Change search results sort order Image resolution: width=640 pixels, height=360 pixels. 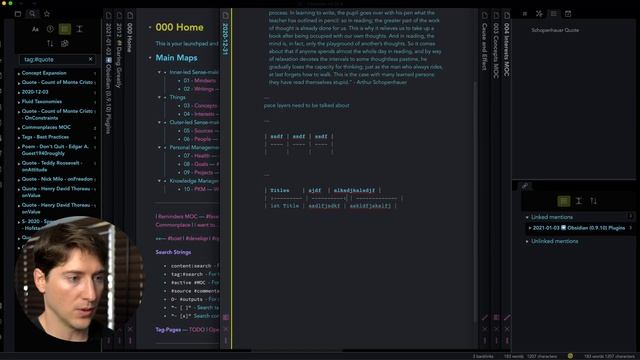click(x=50, y=43)
